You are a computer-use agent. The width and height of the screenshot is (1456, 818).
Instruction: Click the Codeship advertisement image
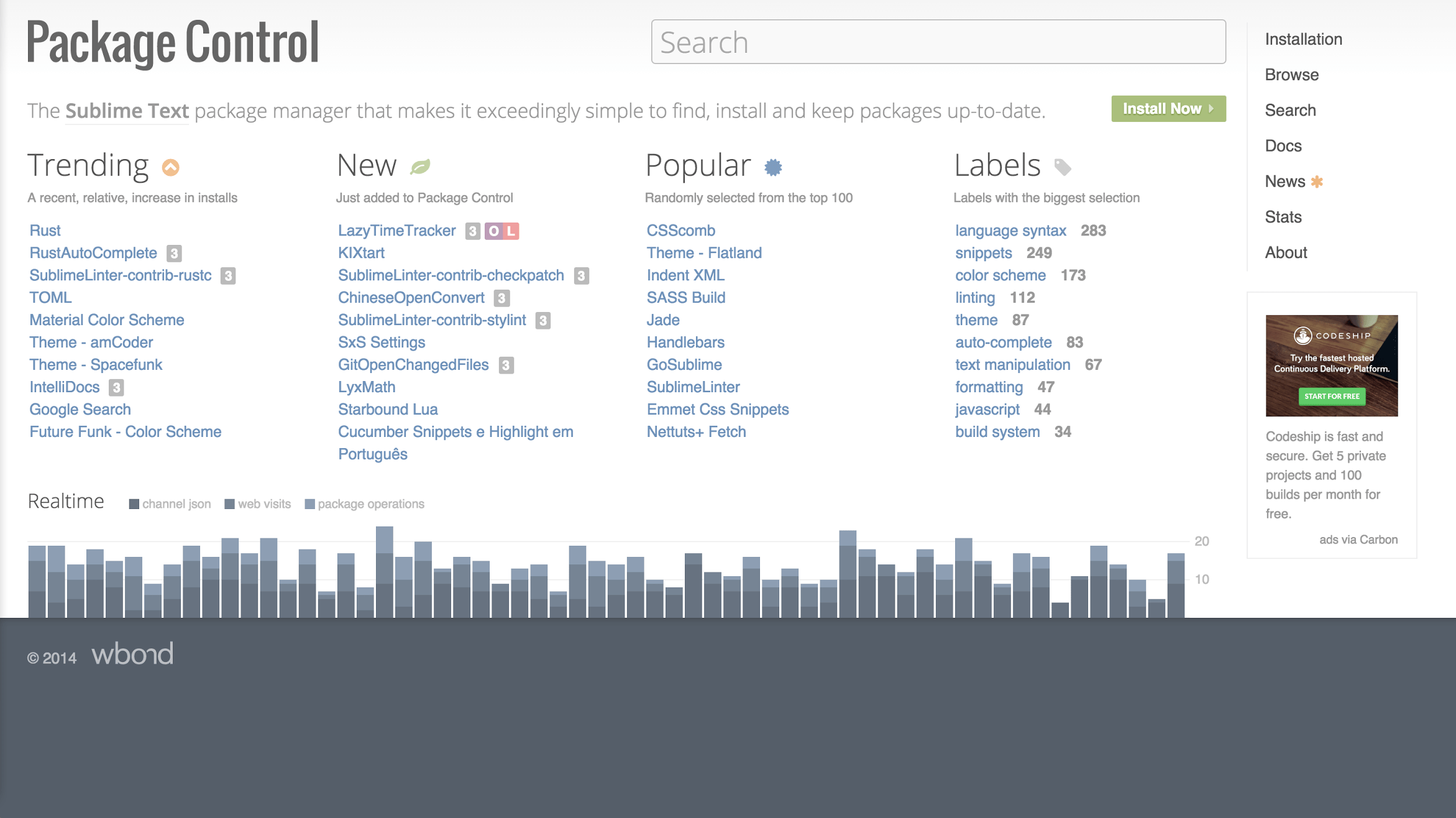(1331, 365)
